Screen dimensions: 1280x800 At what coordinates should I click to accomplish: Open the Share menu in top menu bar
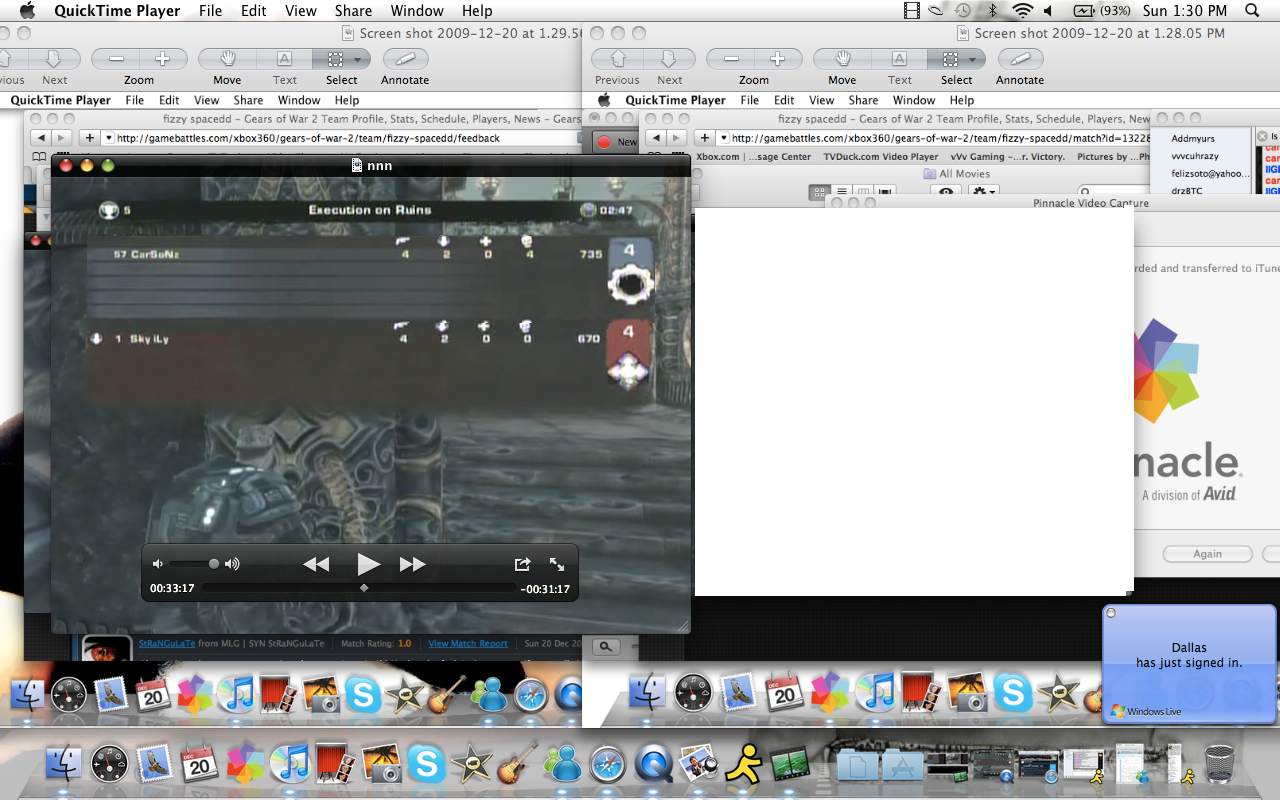pyautogui.click(x=353, y=11)
